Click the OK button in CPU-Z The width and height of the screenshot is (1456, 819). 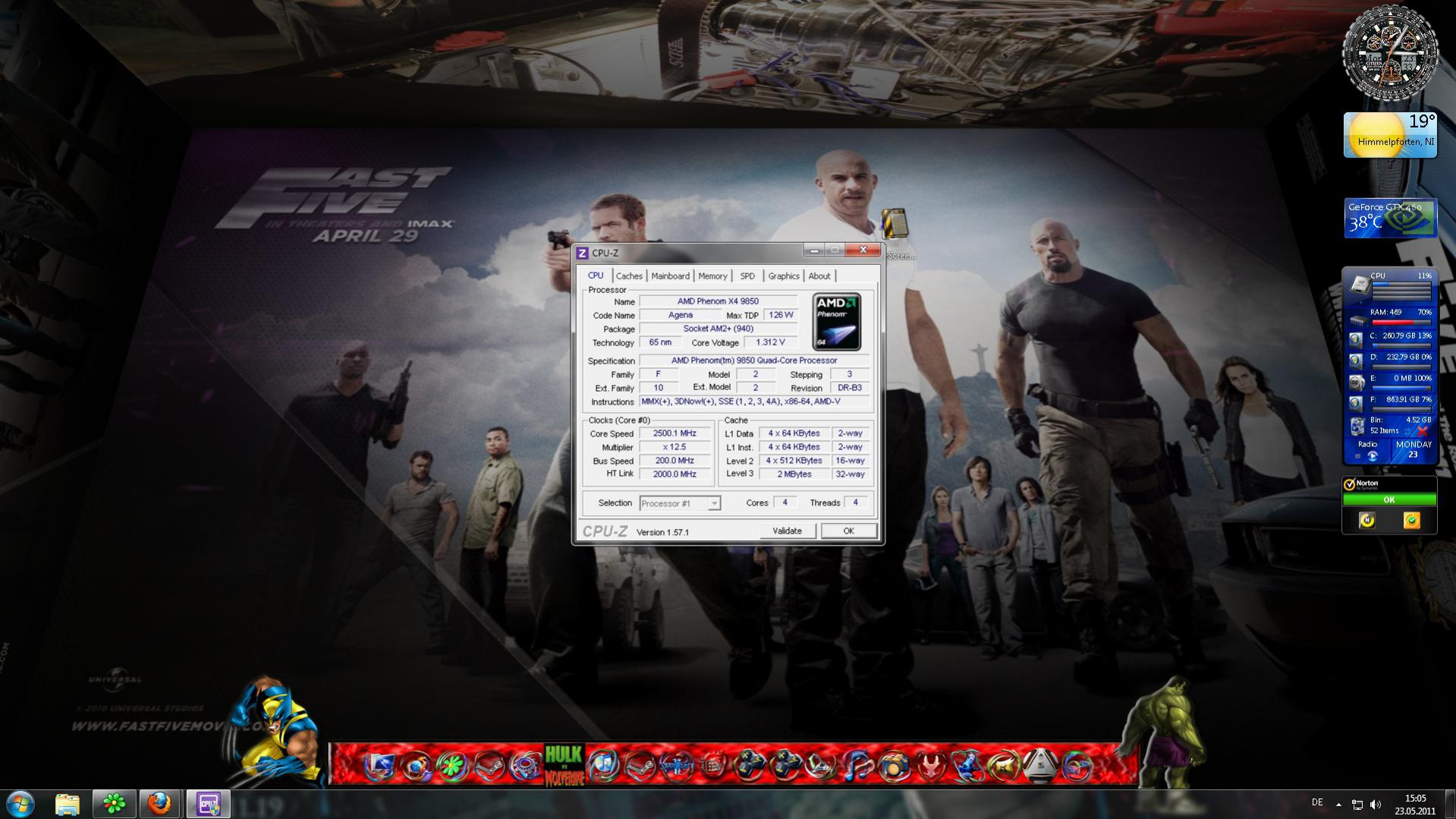click(x=848, y=531)
